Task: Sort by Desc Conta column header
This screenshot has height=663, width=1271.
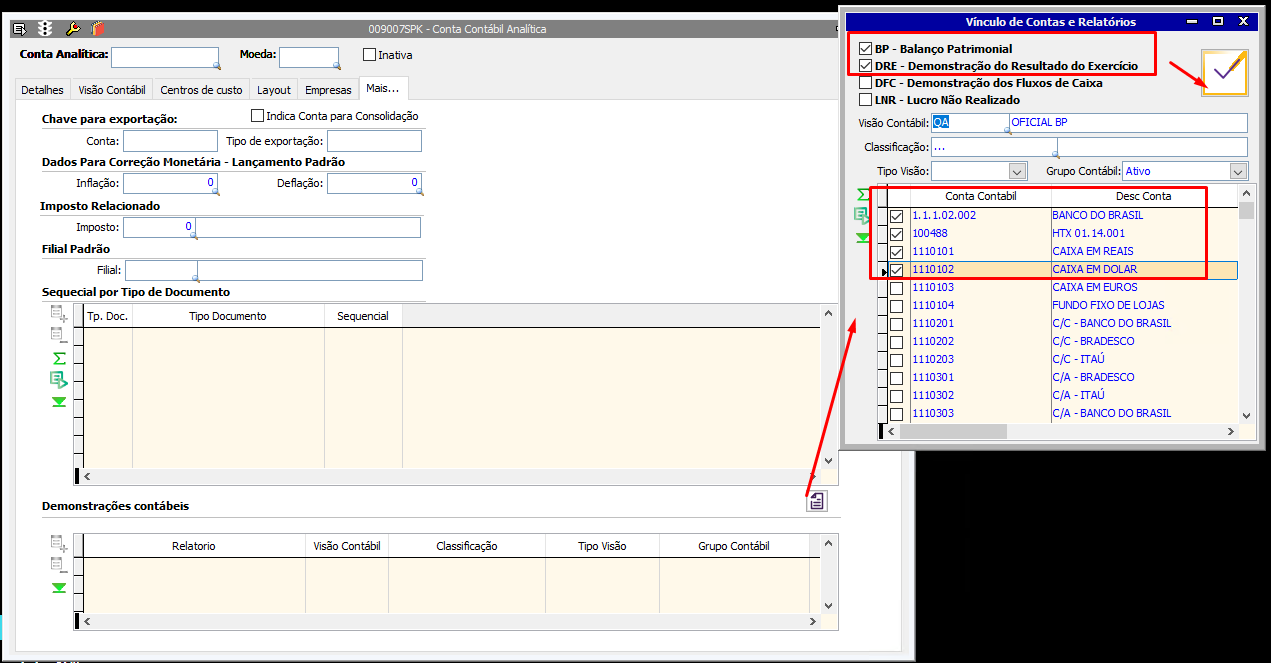Action: coord(1143,196)
